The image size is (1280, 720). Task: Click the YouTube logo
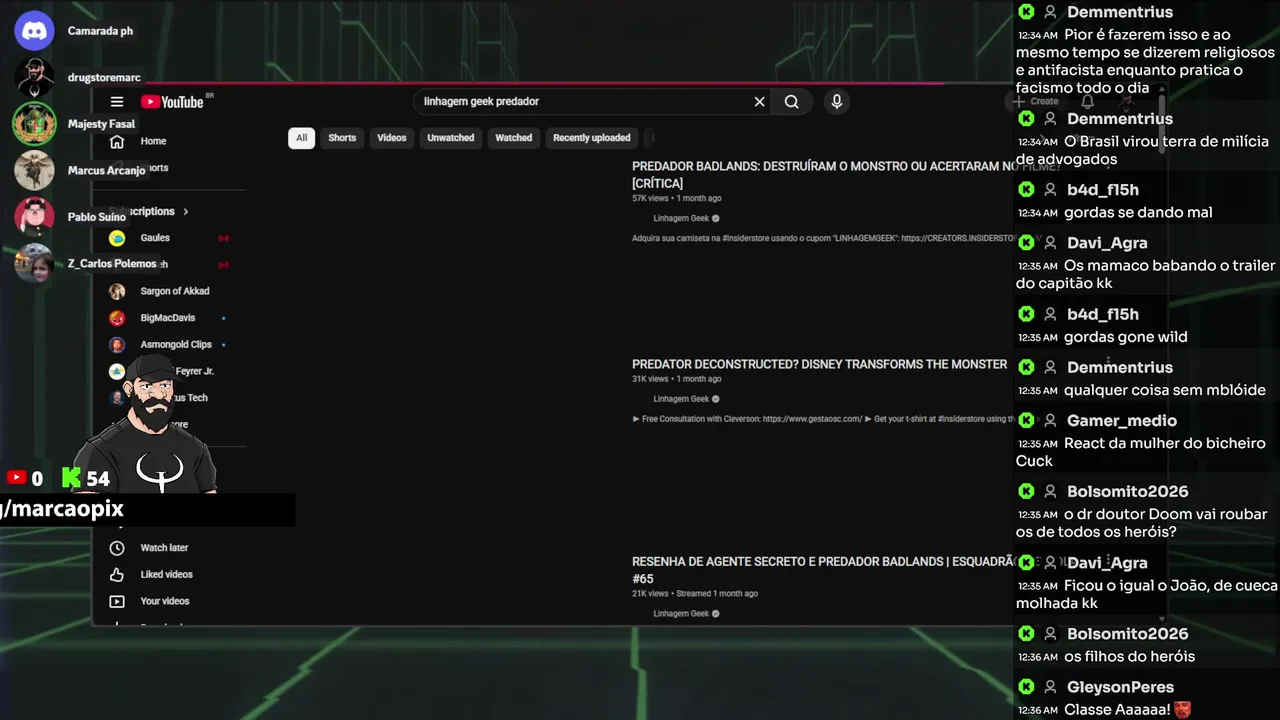click(x=172, y=102)
